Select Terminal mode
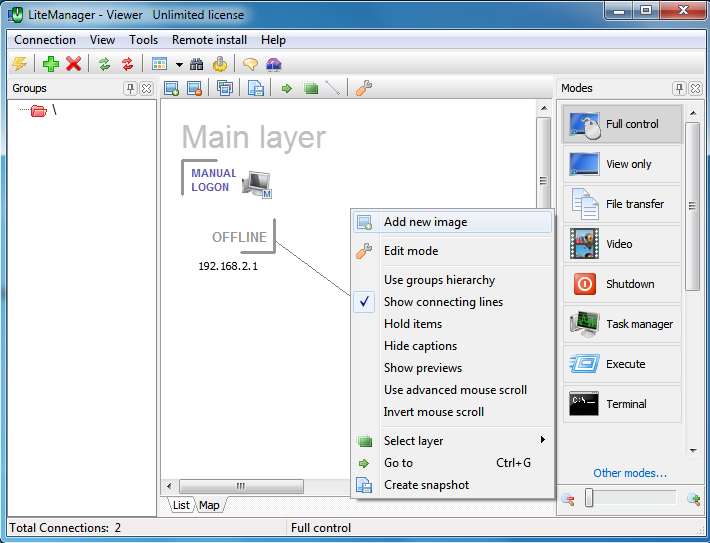 [622, 404]
